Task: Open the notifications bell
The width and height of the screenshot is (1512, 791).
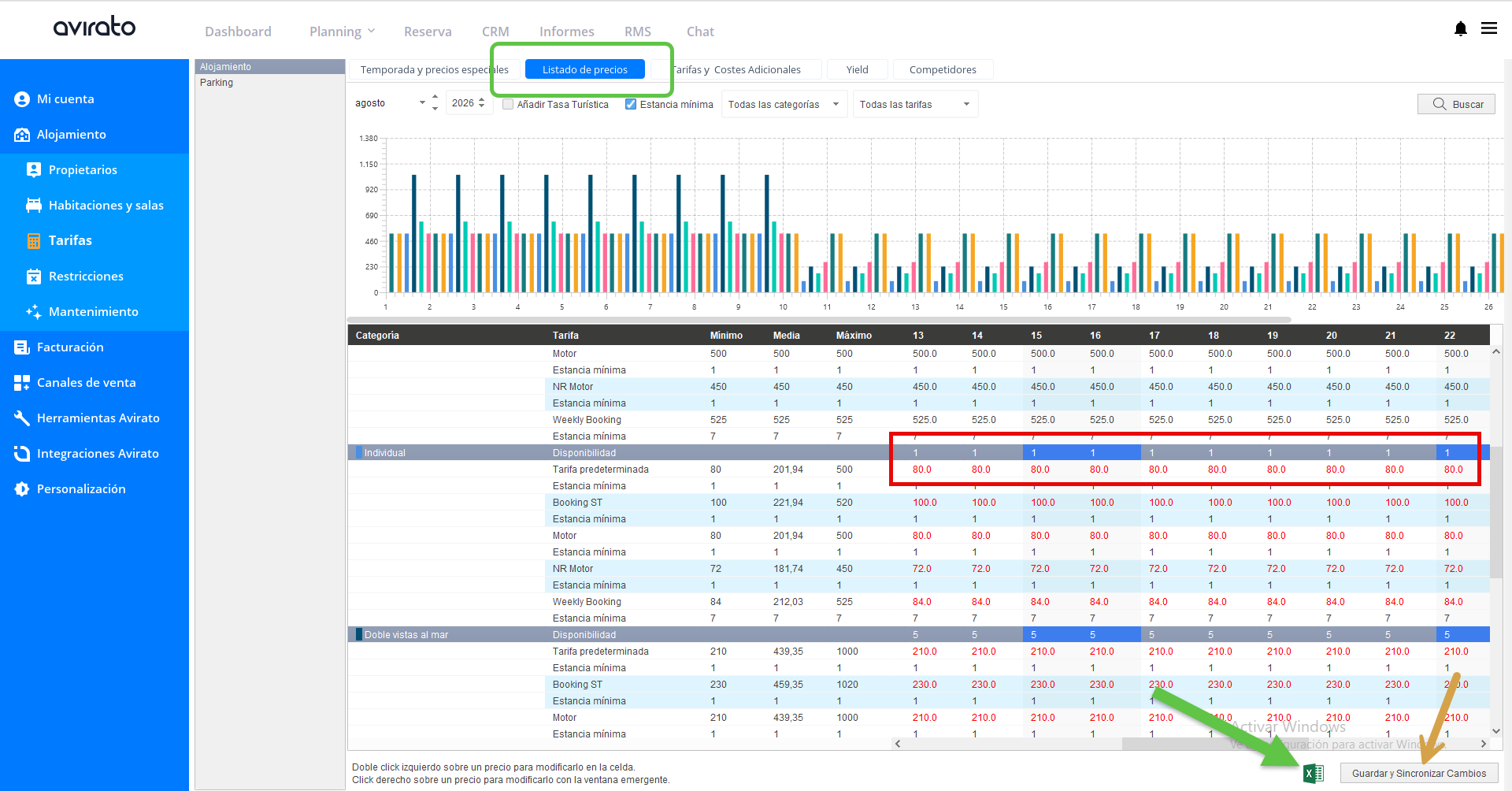Action: (x=1461, y=29)
